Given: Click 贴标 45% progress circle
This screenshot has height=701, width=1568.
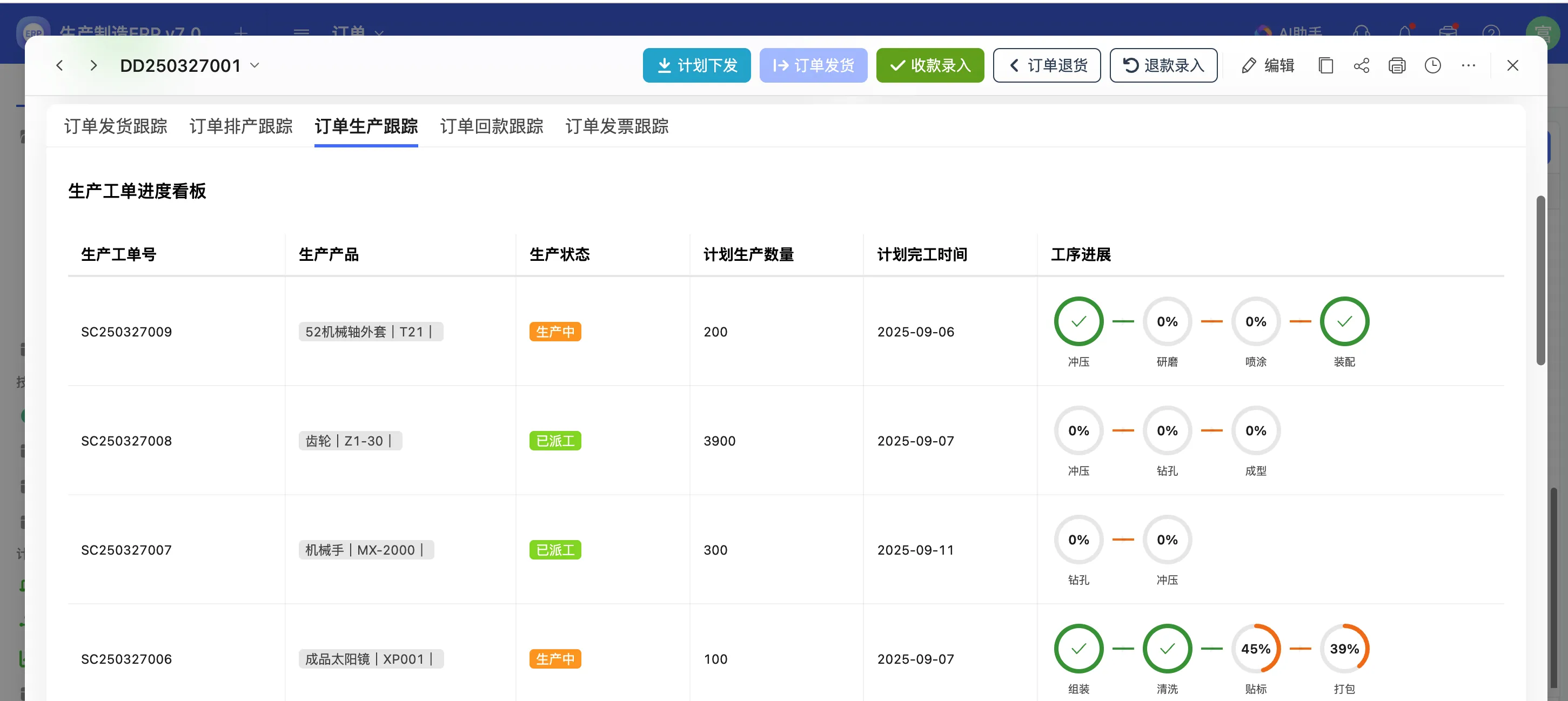Looking at the screenshot, I should (x=1256, y=648).
